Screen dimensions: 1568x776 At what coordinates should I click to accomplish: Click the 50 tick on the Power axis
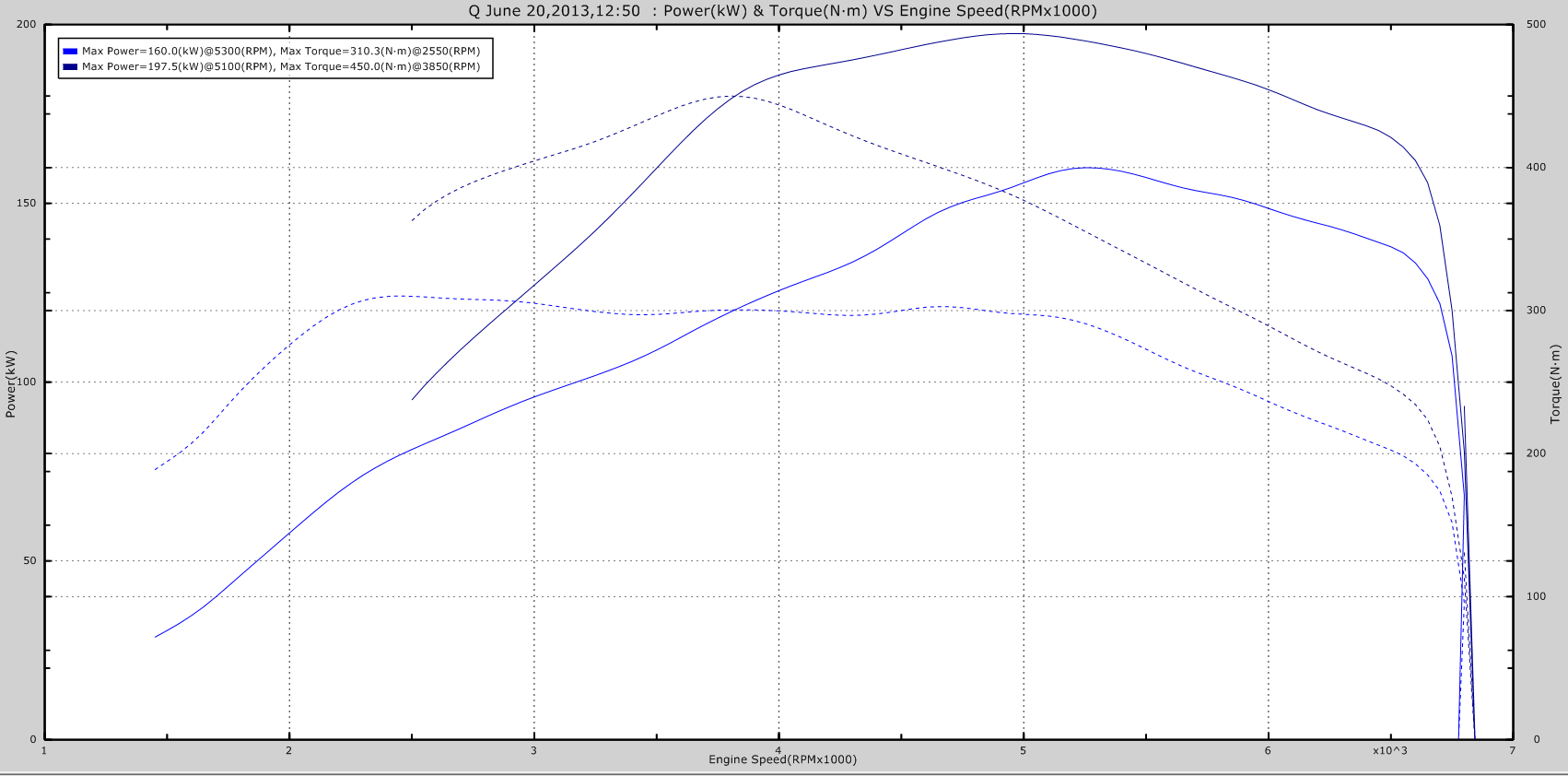pyautogui.click(x=29, y=560)
